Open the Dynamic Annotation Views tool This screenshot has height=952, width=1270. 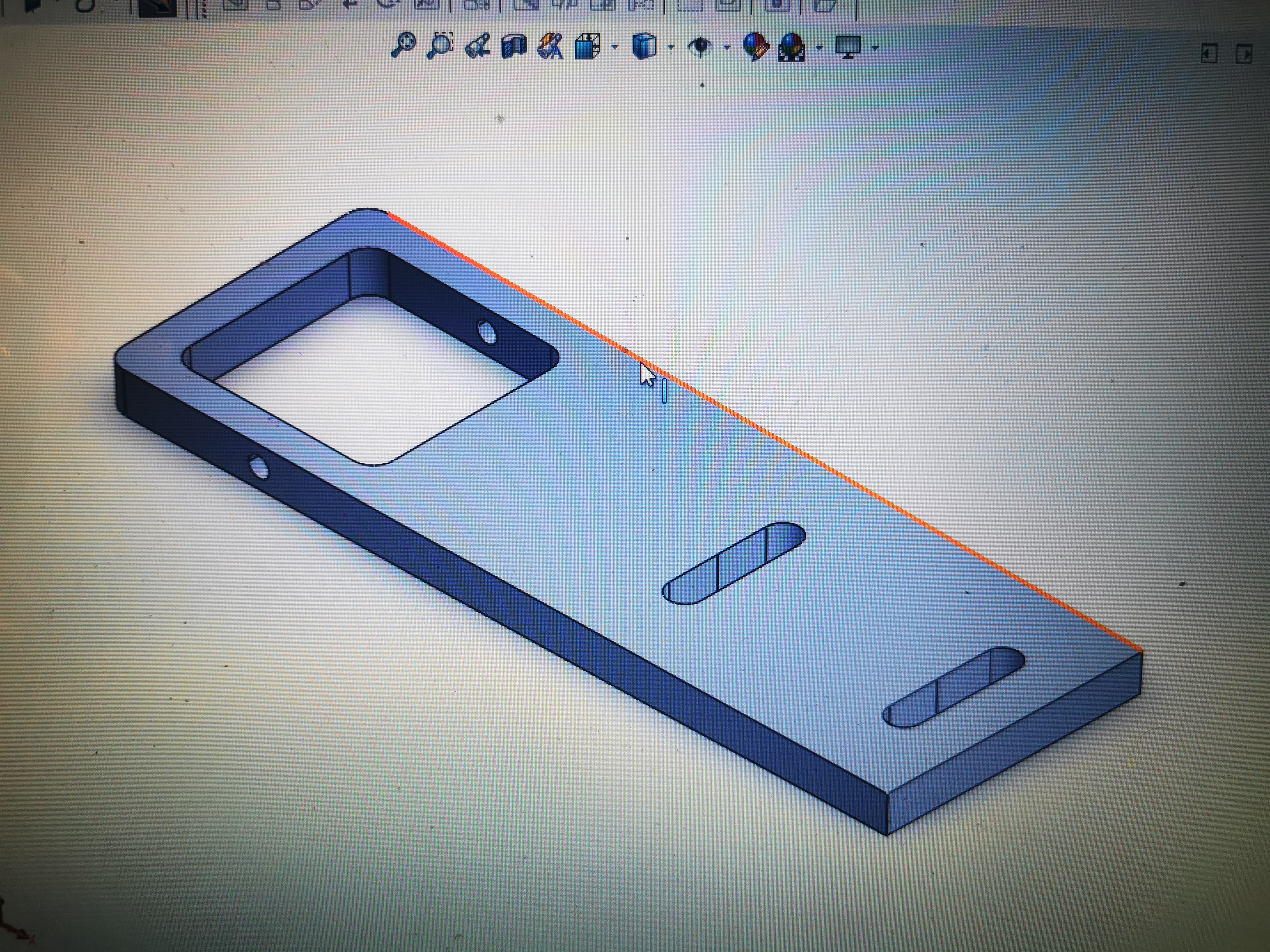click(550, 47)
